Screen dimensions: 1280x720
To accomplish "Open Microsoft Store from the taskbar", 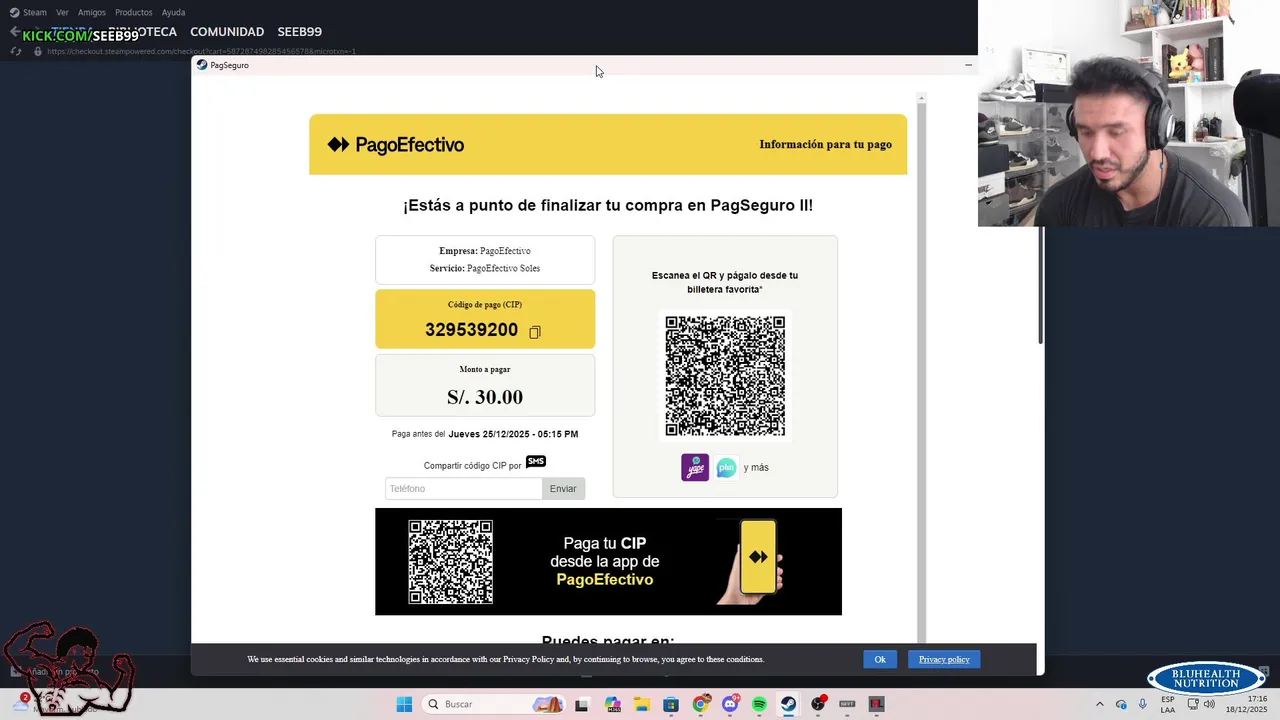I will (671, 704).
